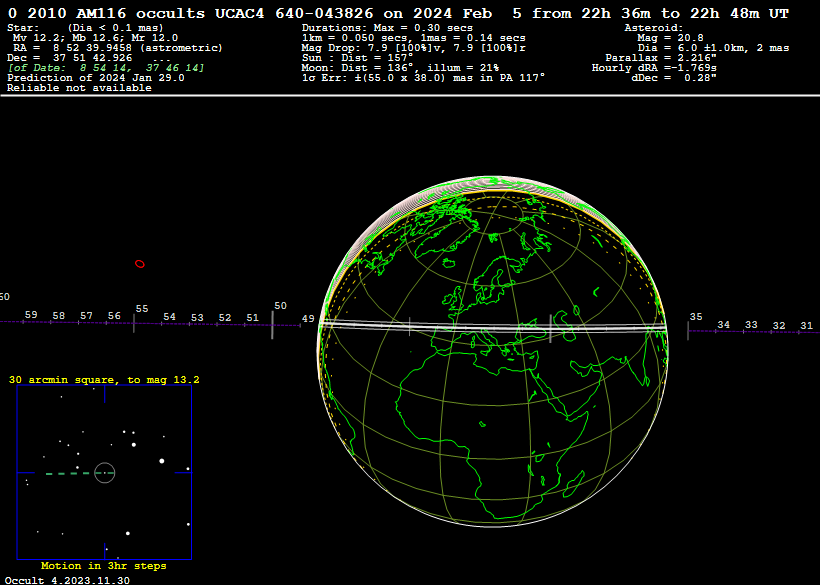Viewport: 820px width, 585px height.
Task: Select the "Parallax = 2.216" value
Action: (x=661, y=58)
